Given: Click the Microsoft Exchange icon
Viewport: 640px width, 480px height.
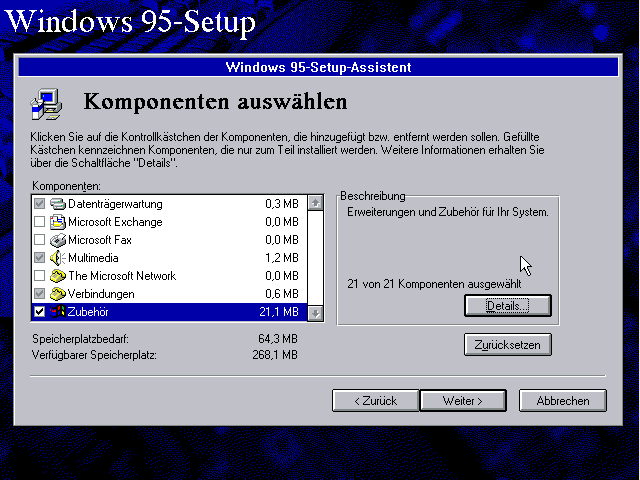Looking at the screenshot, I should (x=58, y=222).
